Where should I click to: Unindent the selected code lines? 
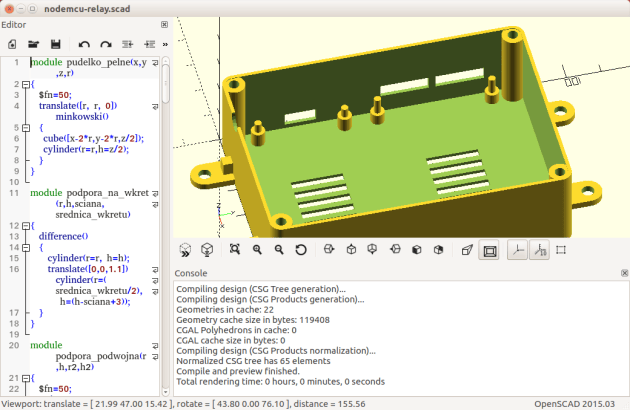coord(127,44)
